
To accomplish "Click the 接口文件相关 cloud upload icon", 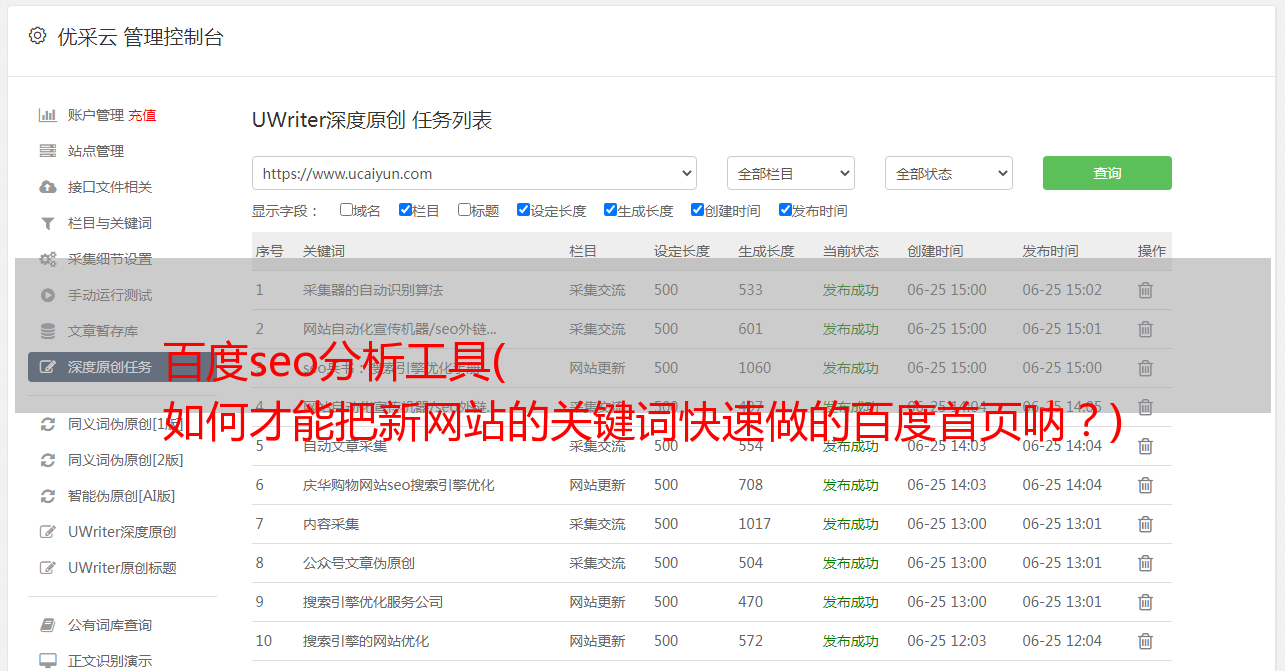I will [47, 187].
